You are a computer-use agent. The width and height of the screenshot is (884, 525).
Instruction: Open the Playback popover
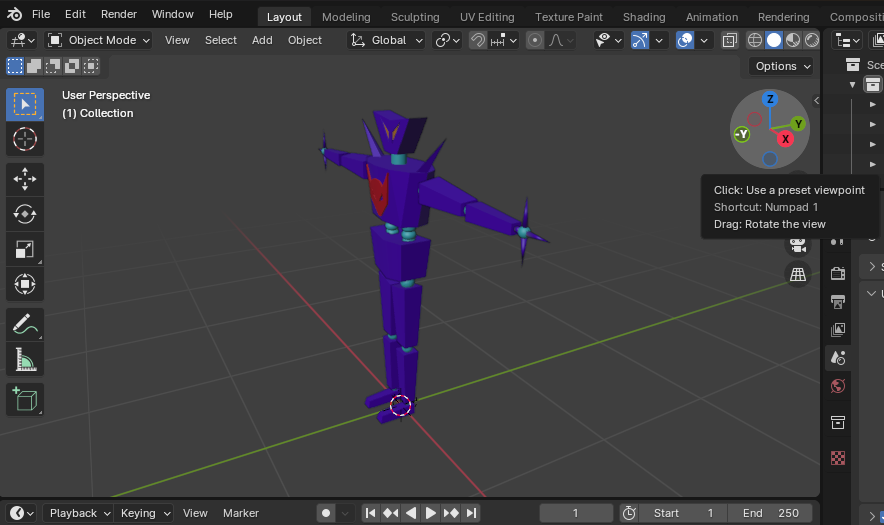tap(78, 513)
